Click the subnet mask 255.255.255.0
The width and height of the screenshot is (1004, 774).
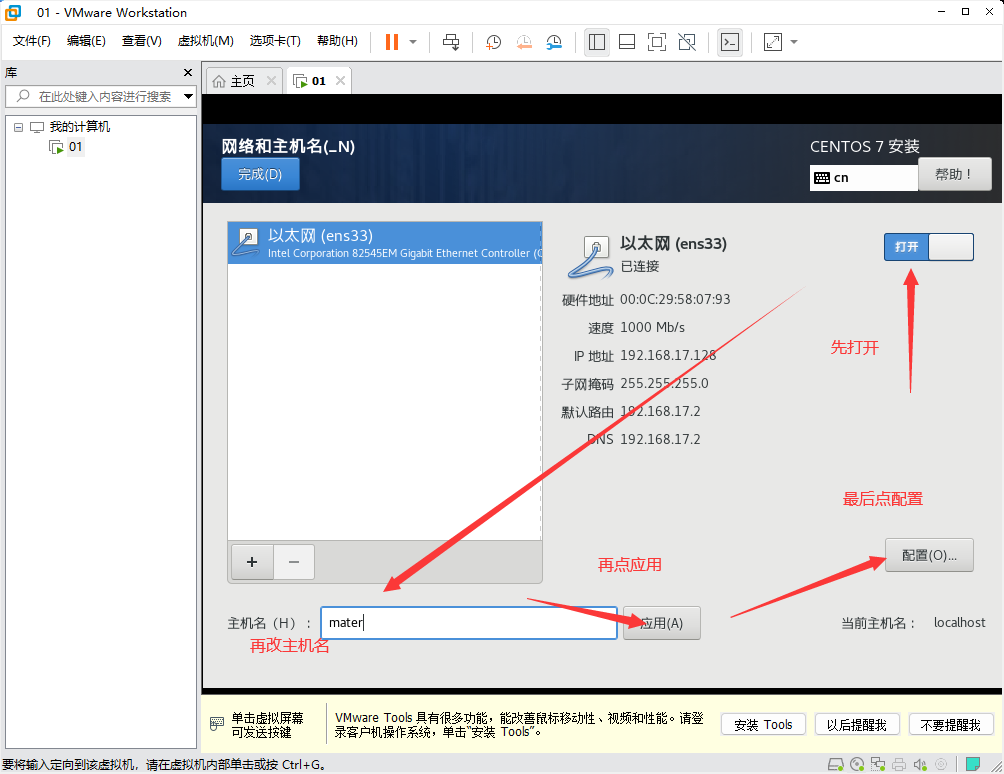664,383
